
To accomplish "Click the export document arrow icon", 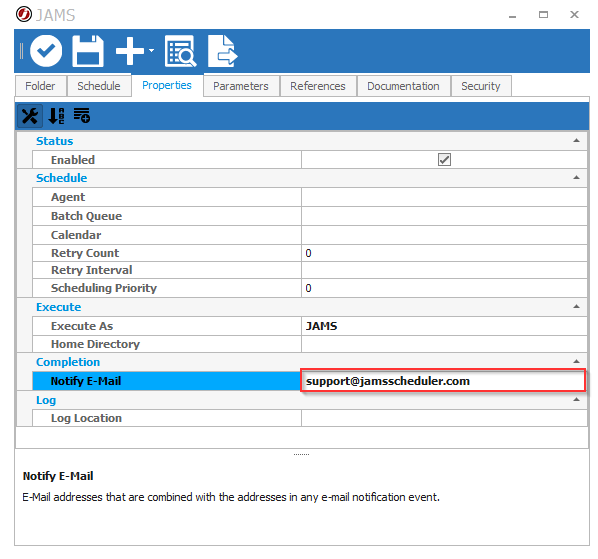I will click(x=223, y=51).
